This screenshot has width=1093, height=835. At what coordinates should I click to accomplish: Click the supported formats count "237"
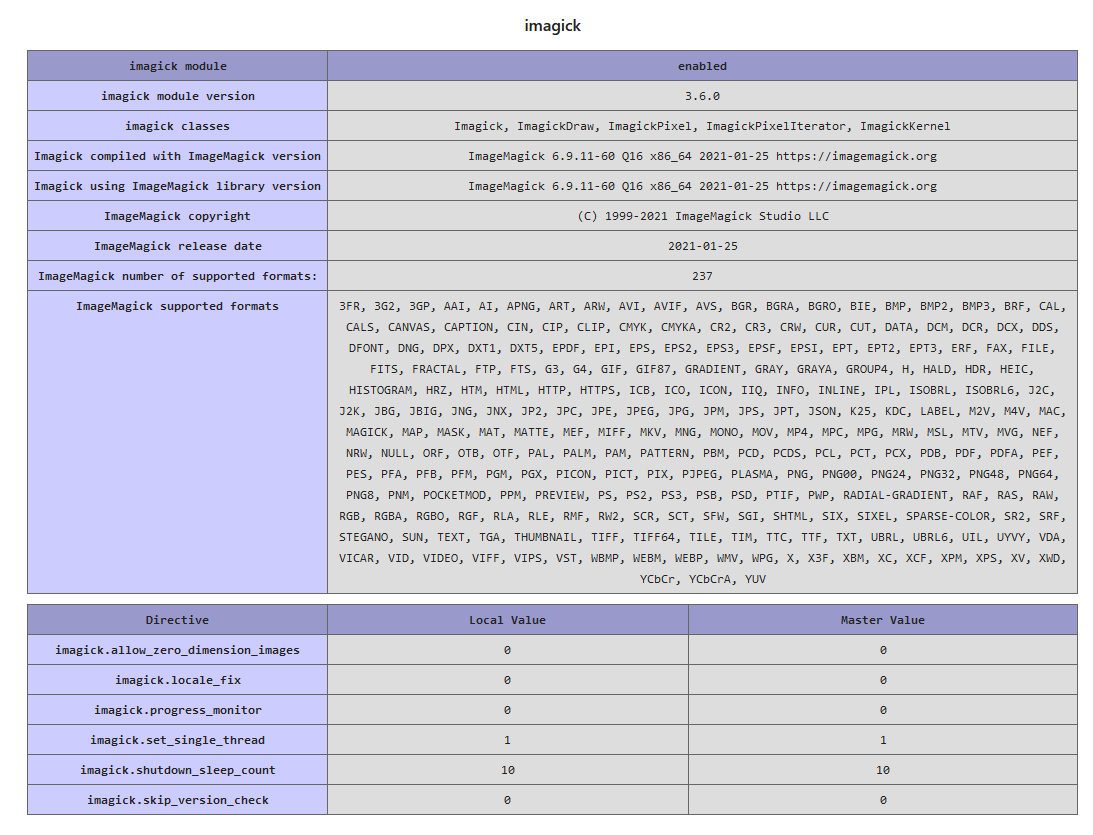click(x=702, y=276)
